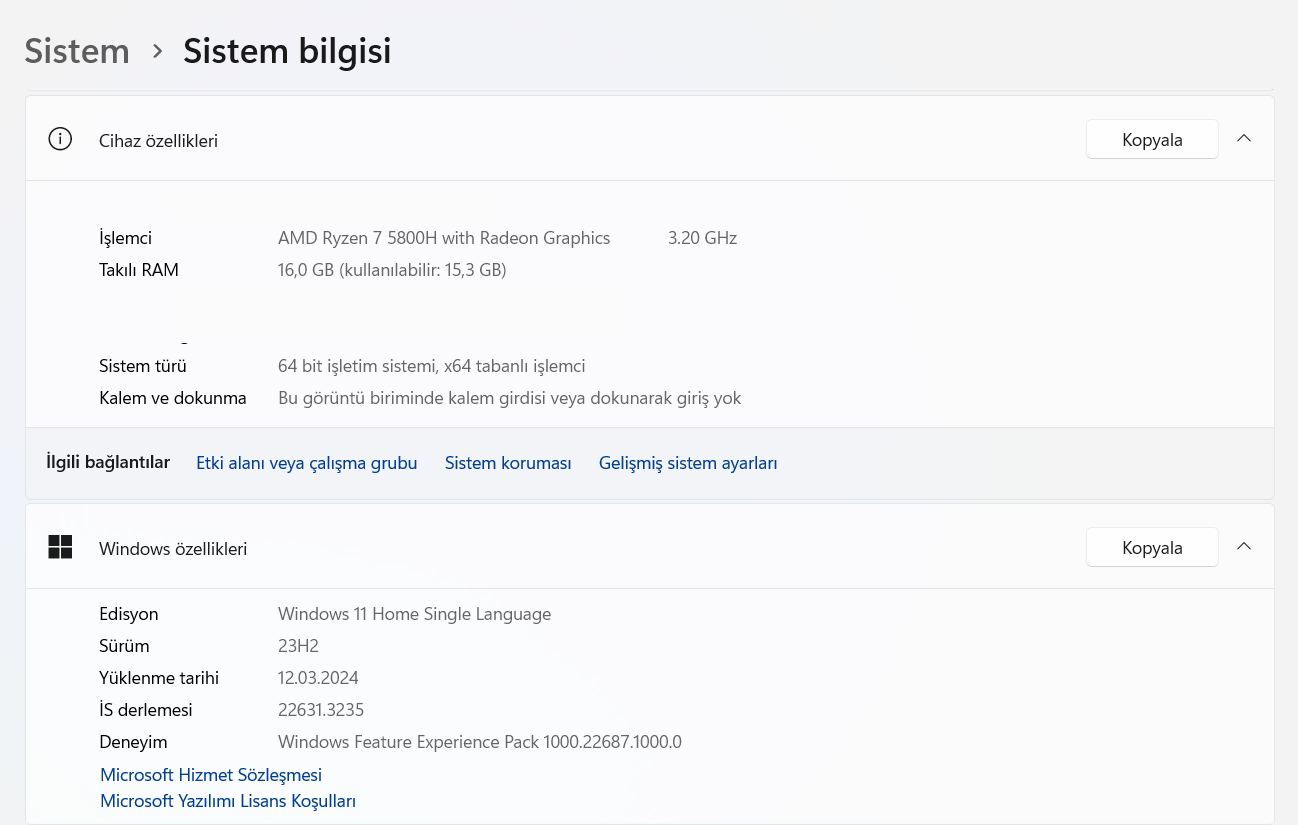Click the İlgili bağlantılar label
The width and height of the screenshot is (1298, 825).
(x=108, y=462)
